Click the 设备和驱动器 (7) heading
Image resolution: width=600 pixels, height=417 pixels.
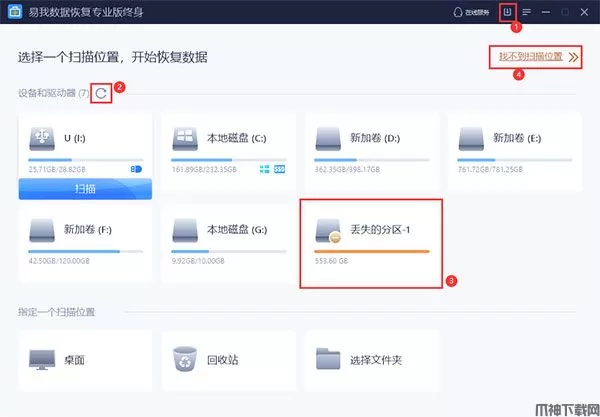click(54, 93)
